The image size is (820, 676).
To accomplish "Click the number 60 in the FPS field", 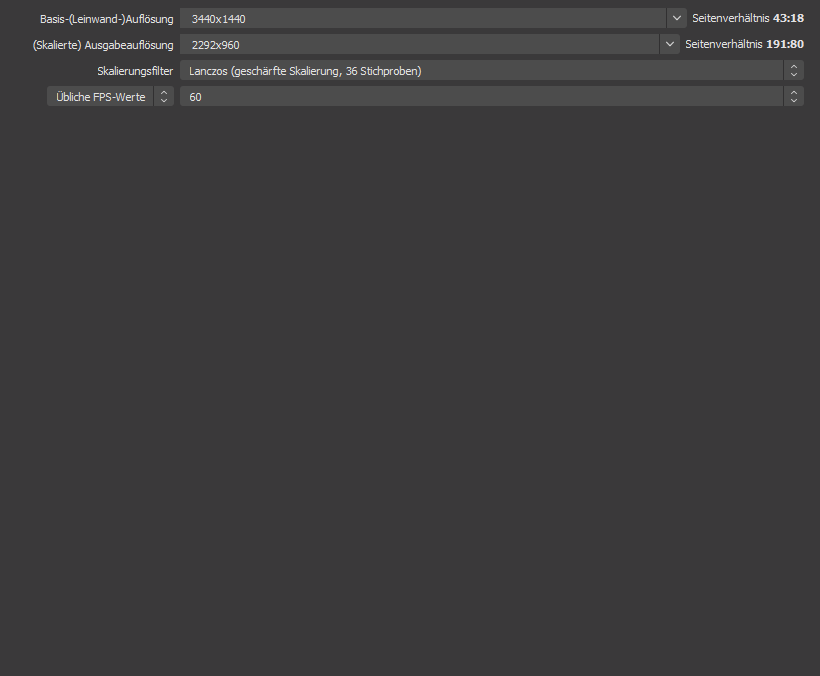I will coord(195,97).
